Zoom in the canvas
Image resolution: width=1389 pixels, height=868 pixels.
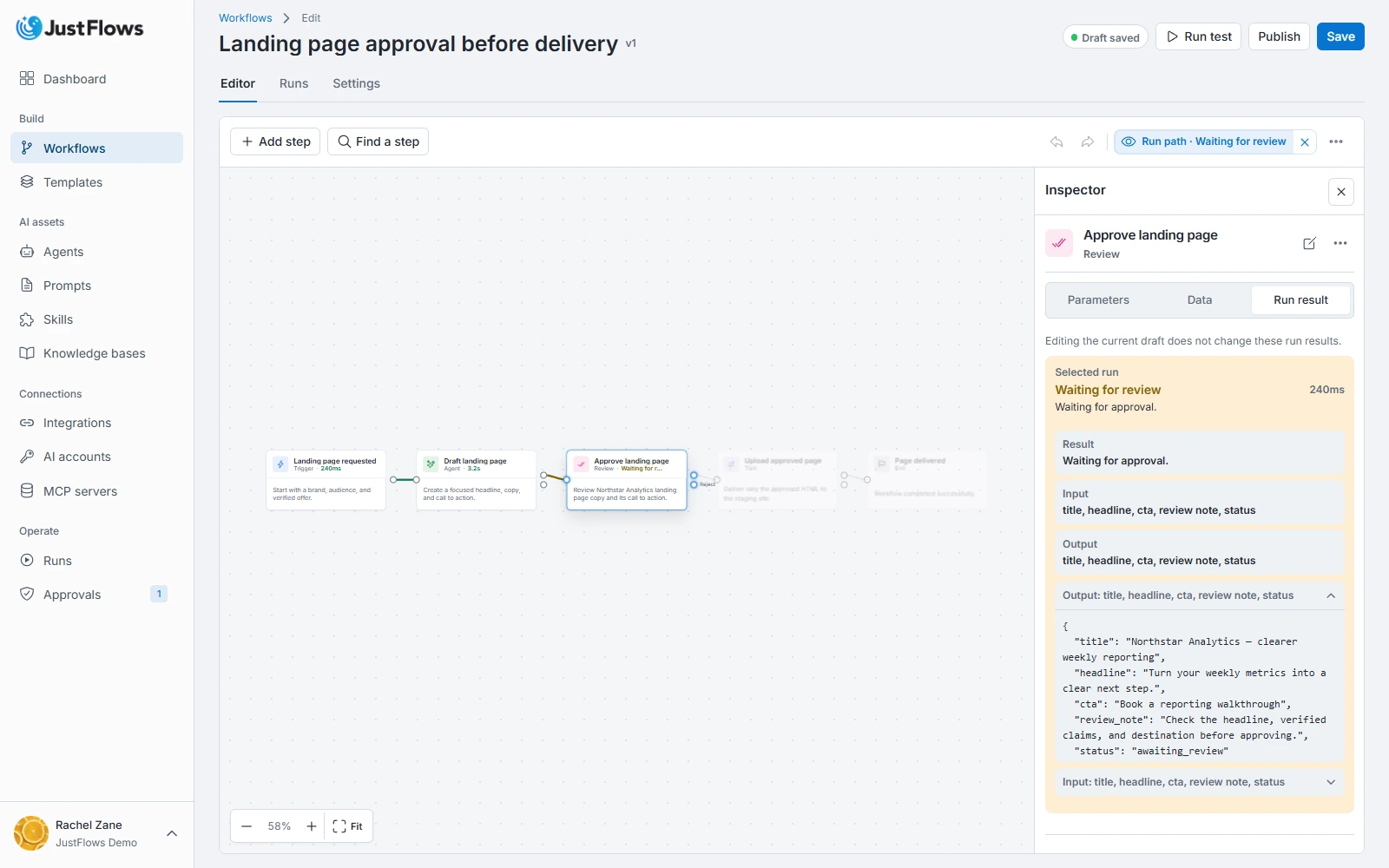coord(312,826)
